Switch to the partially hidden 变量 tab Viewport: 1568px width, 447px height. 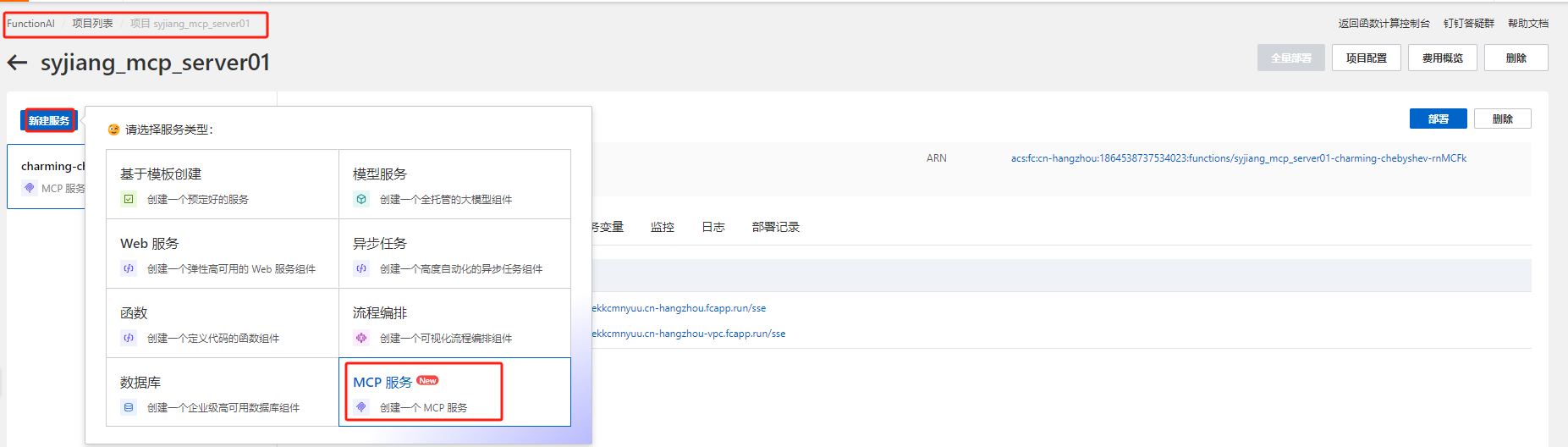point(608,227)
